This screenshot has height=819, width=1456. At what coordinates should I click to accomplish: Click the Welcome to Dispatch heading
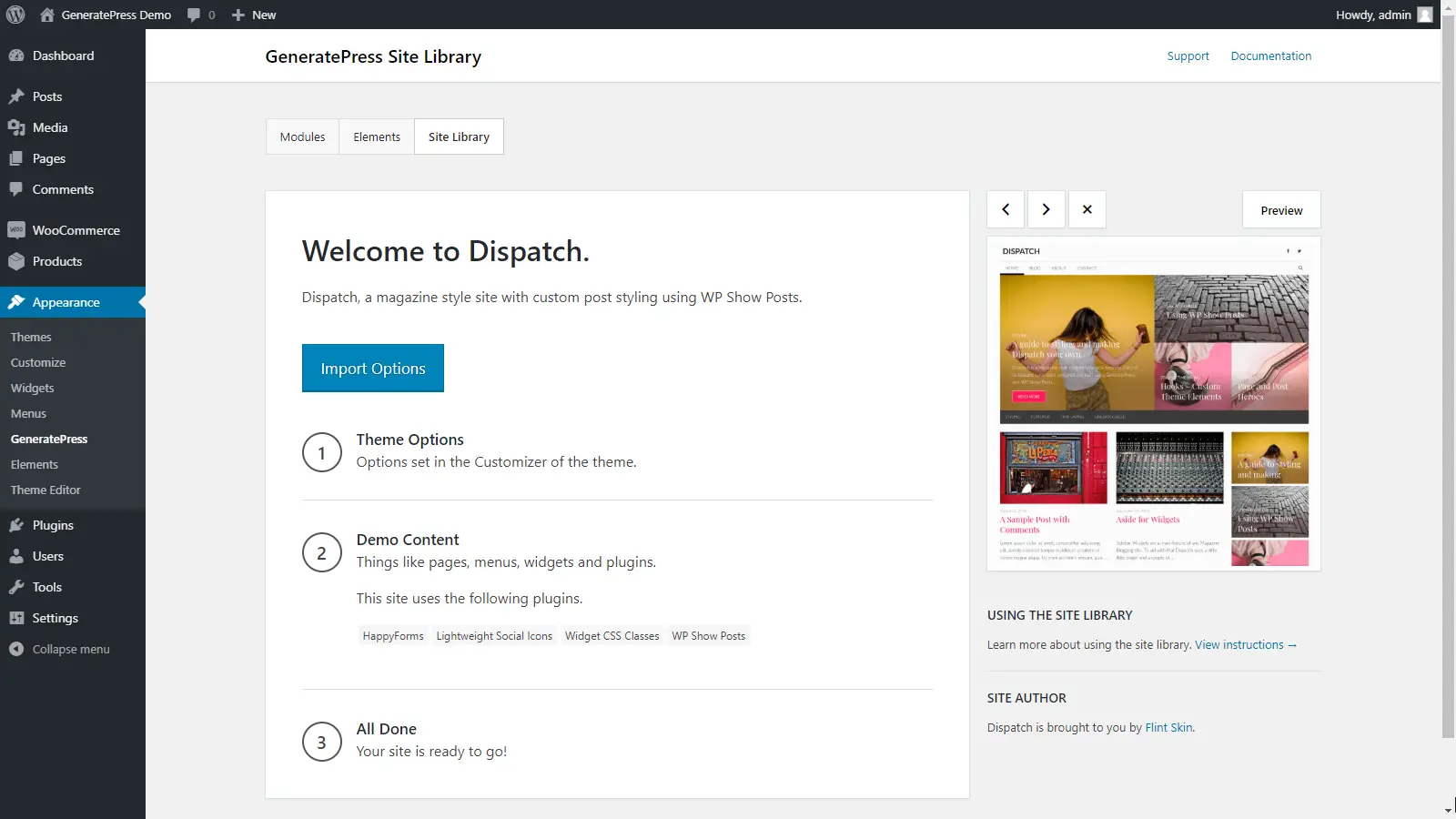(x=446, y=251)
